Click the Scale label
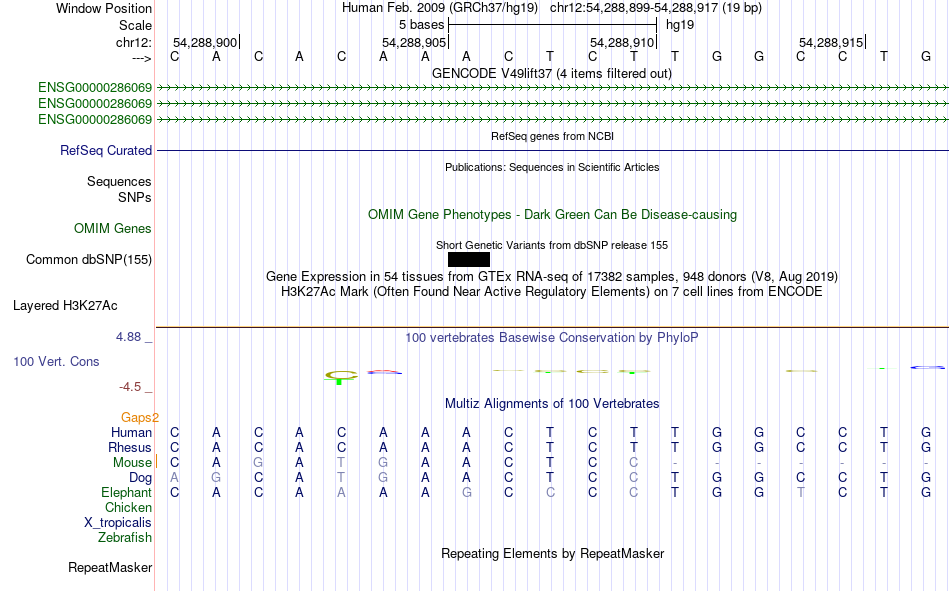Image resolution: width=950 pixels, height=591 pixels. 135,25
